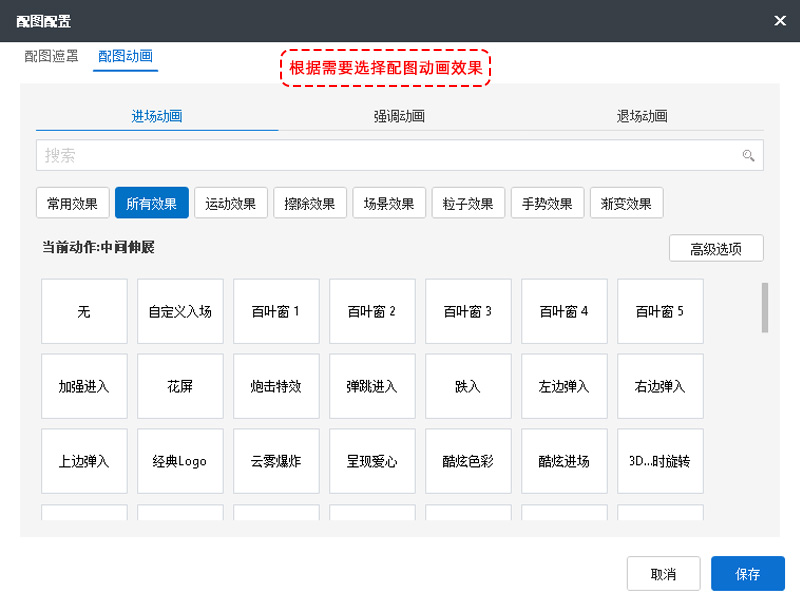Select the 炮击特效 effect
This screenshot has width=800, height=595.
click(276, 386)
